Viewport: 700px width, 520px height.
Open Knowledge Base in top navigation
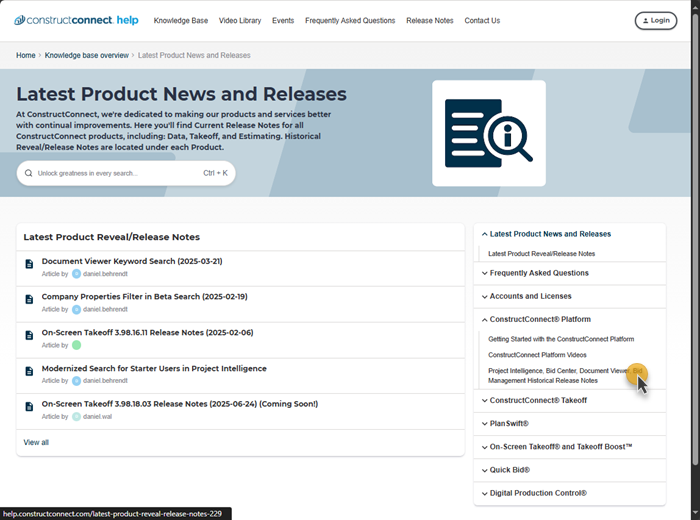(181, 21)
